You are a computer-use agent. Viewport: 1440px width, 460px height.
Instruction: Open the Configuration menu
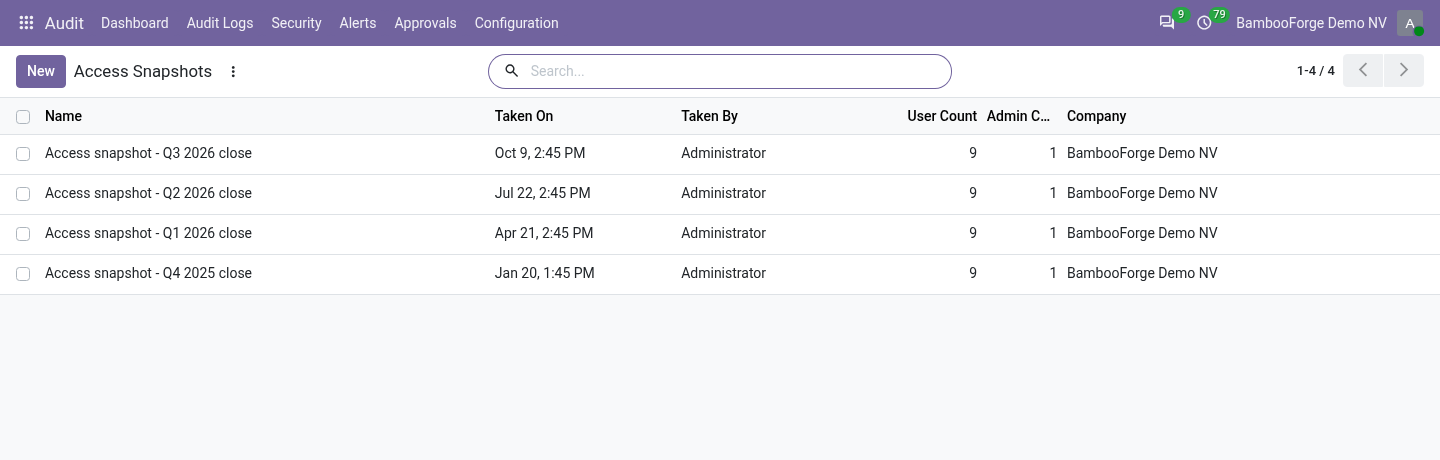(x=516, y=23)
